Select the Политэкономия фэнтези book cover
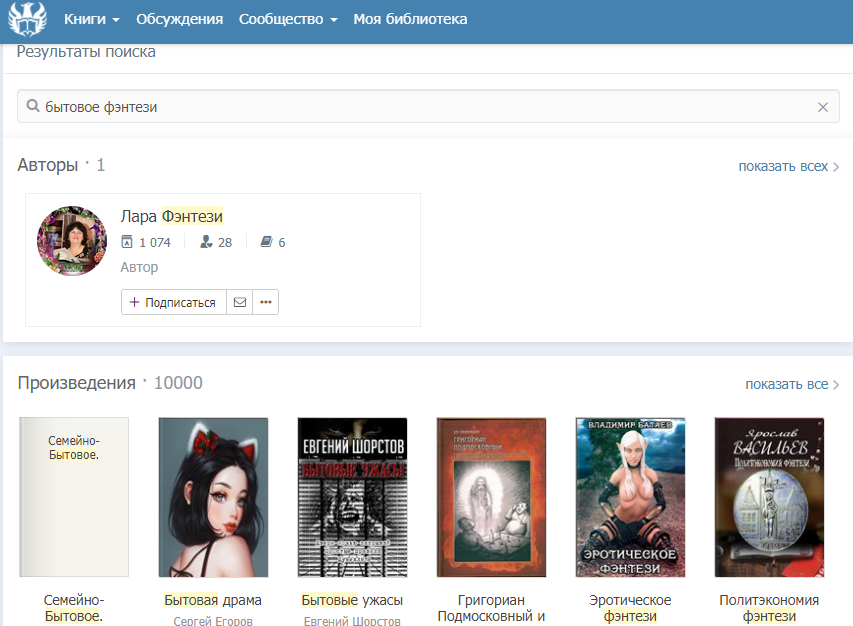This screenshot has width=853, height=626. tap(769, 497)
